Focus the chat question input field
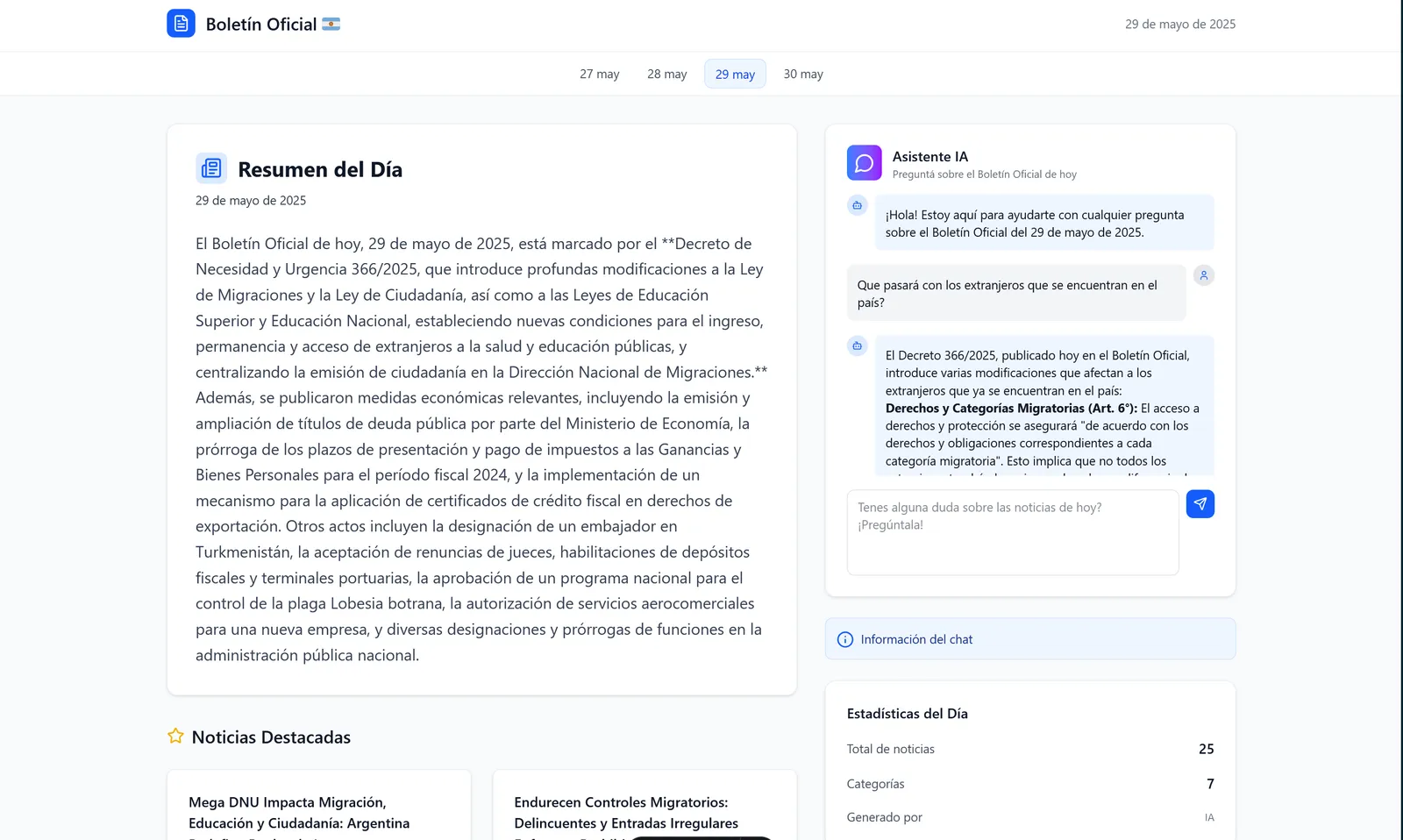 1013,532
